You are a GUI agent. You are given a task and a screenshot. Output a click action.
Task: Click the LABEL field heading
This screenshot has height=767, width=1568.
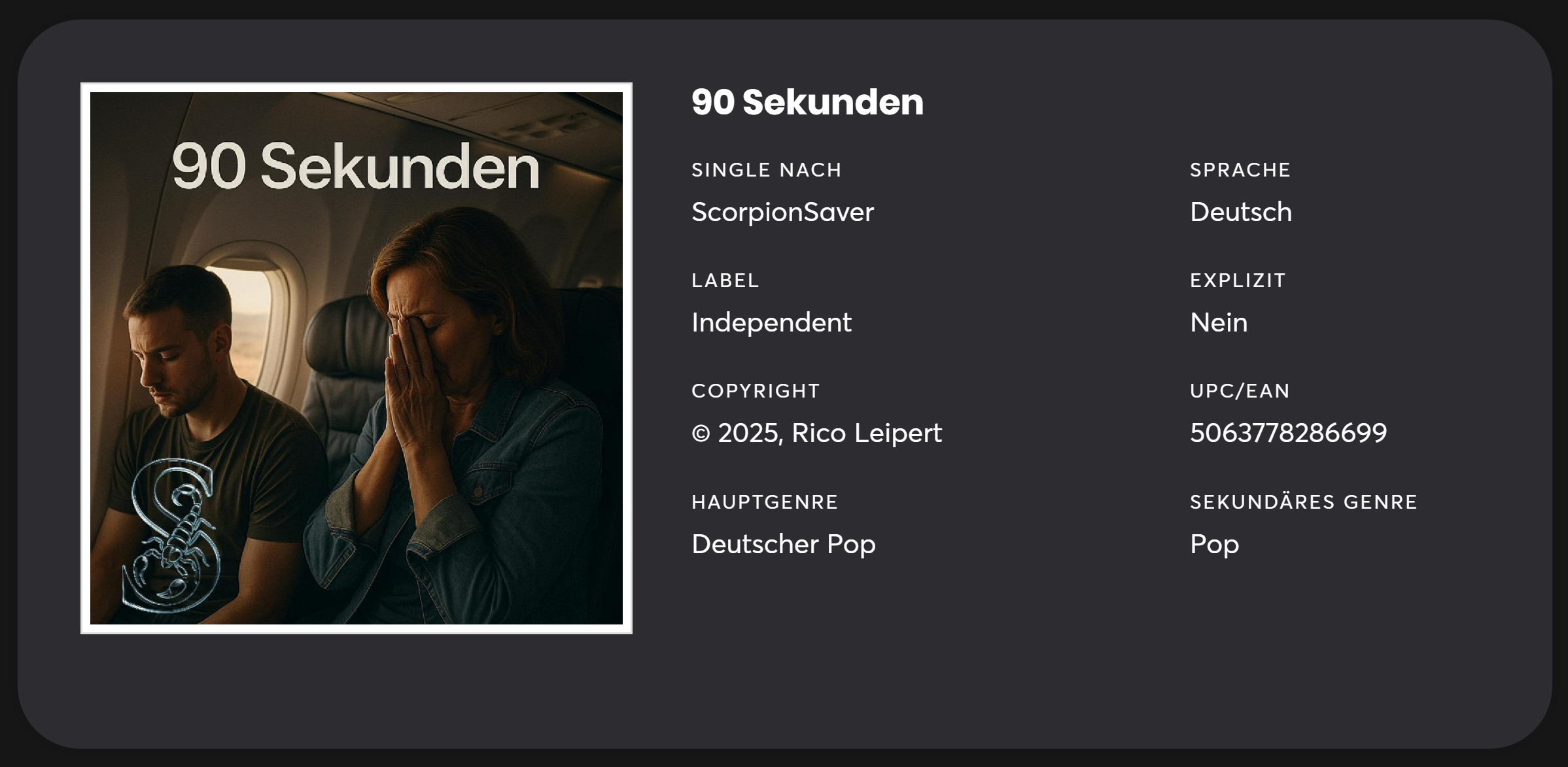pos(725,281)
